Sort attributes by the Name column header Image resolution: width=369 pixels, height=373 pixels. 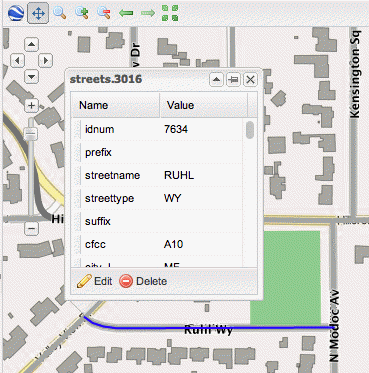click(x=115, y=105)
